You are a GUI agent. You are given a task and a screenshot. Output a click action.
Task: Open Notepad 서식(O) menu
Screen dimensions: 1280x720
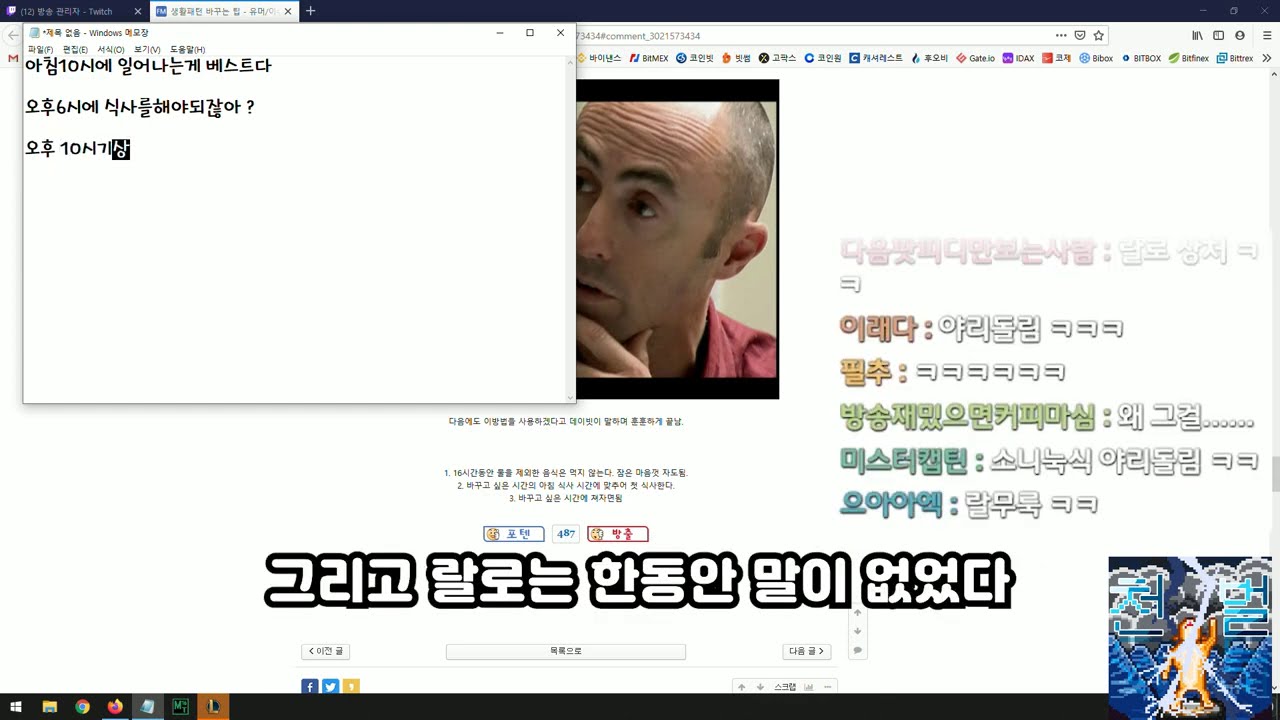(111, 49)
